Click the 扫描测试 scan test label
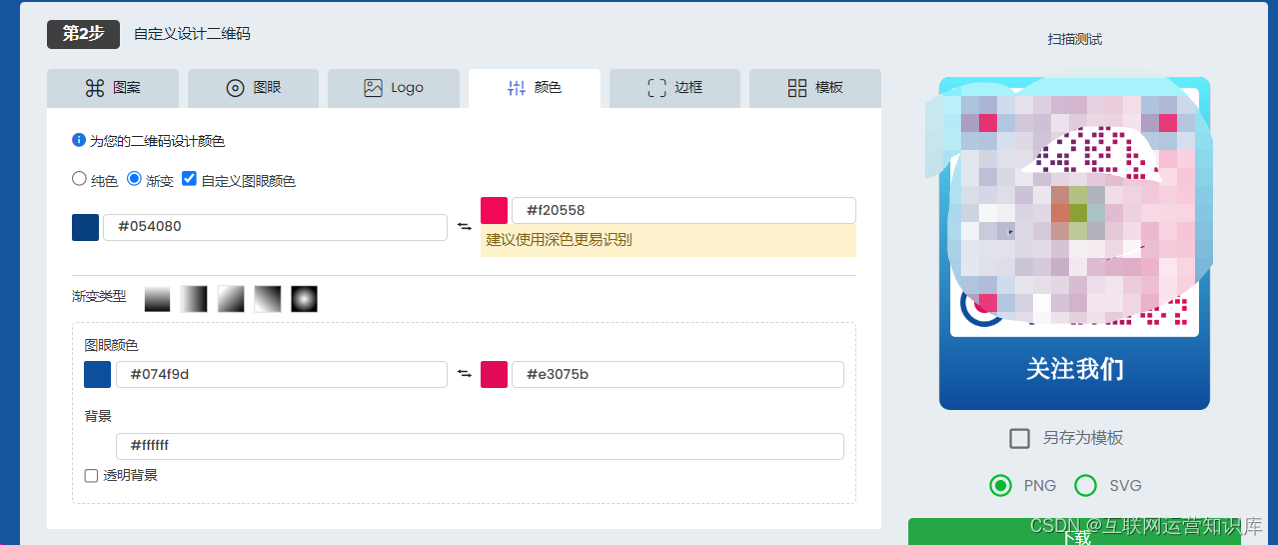The width and height of the screenshot is (1278, 545). coord(1075,39)
